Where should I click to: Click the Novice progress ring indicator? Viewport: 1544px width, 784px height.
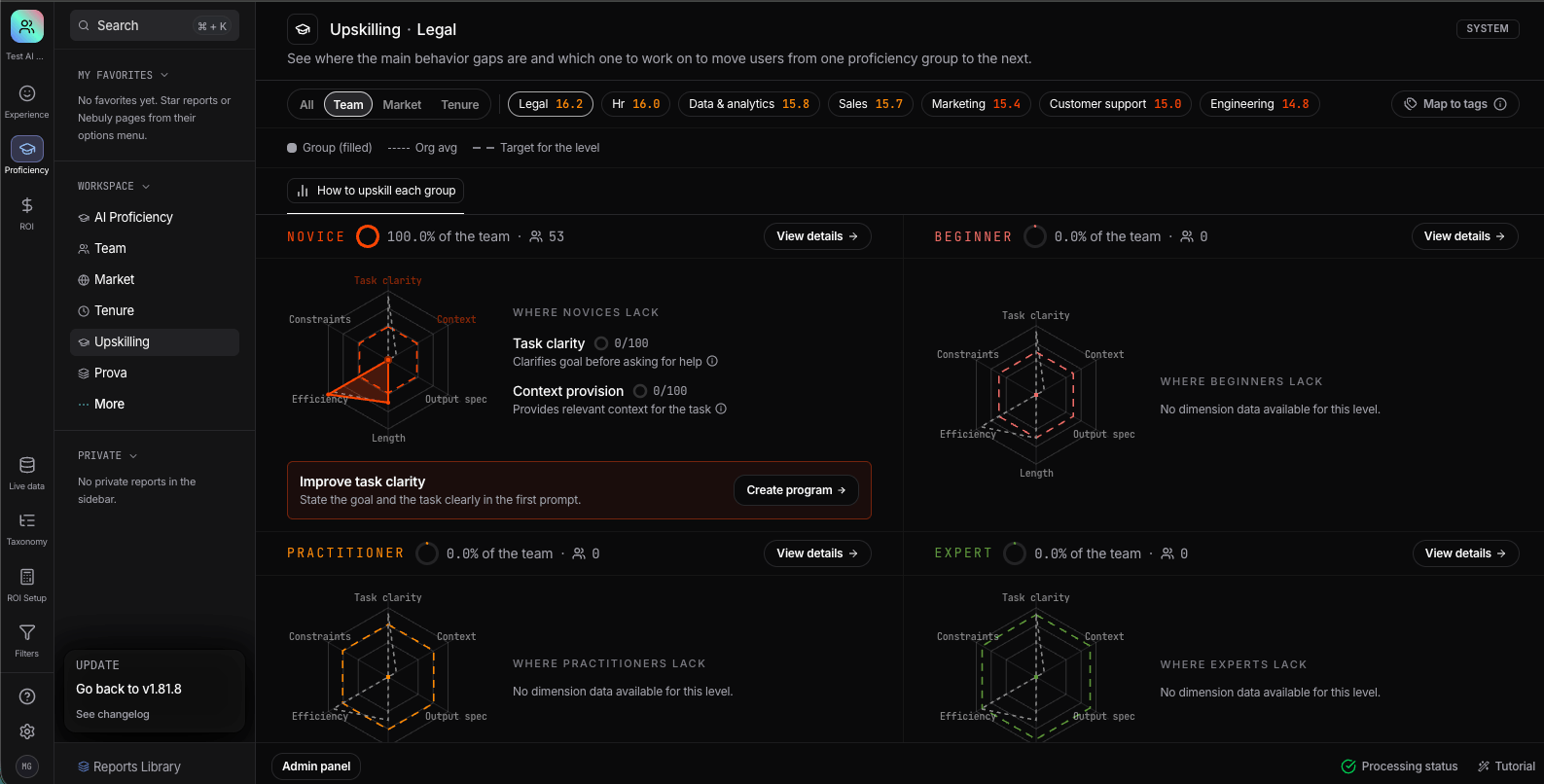[x=368, y=236]
